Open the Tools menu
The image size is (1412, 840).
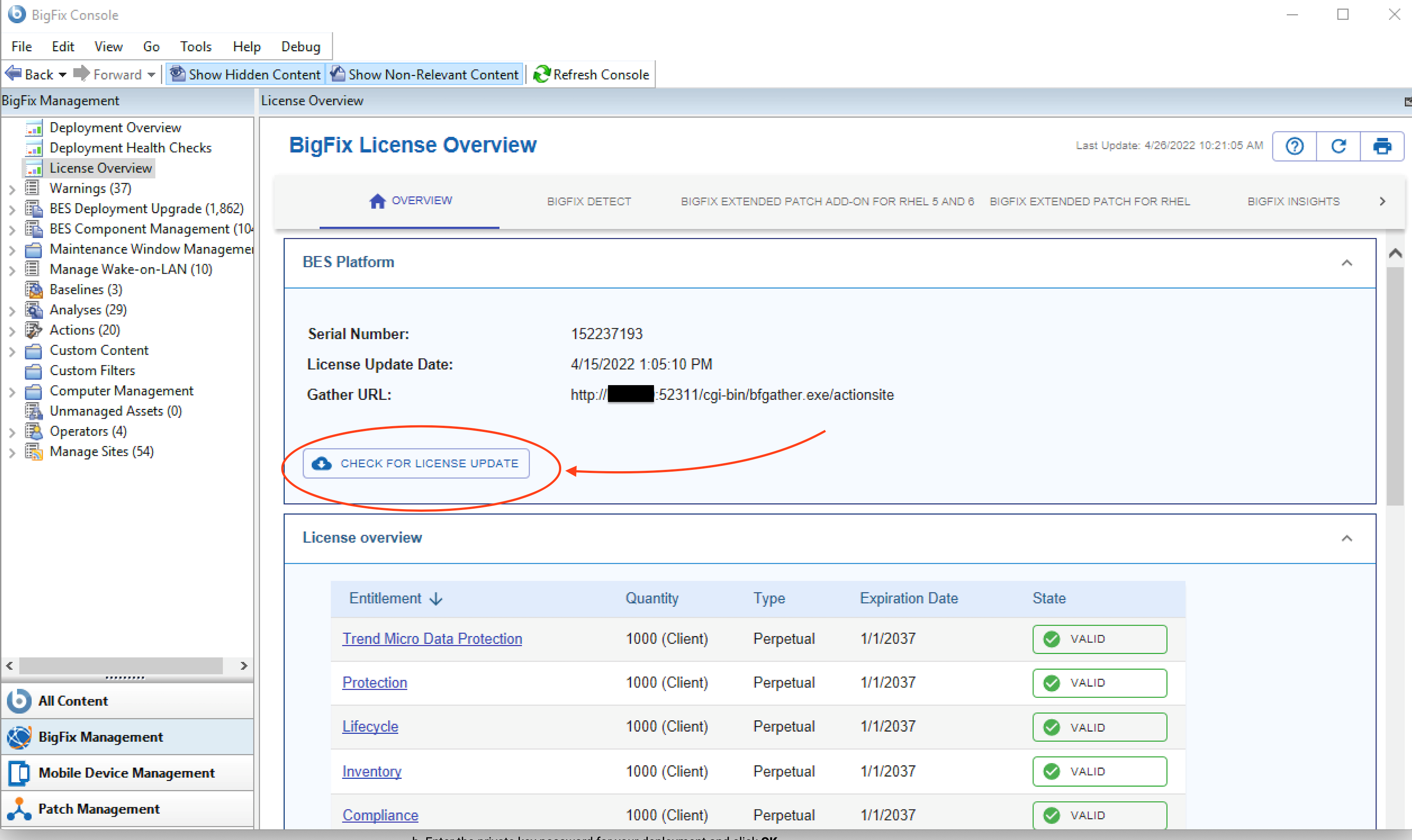[x=195, y=46]
